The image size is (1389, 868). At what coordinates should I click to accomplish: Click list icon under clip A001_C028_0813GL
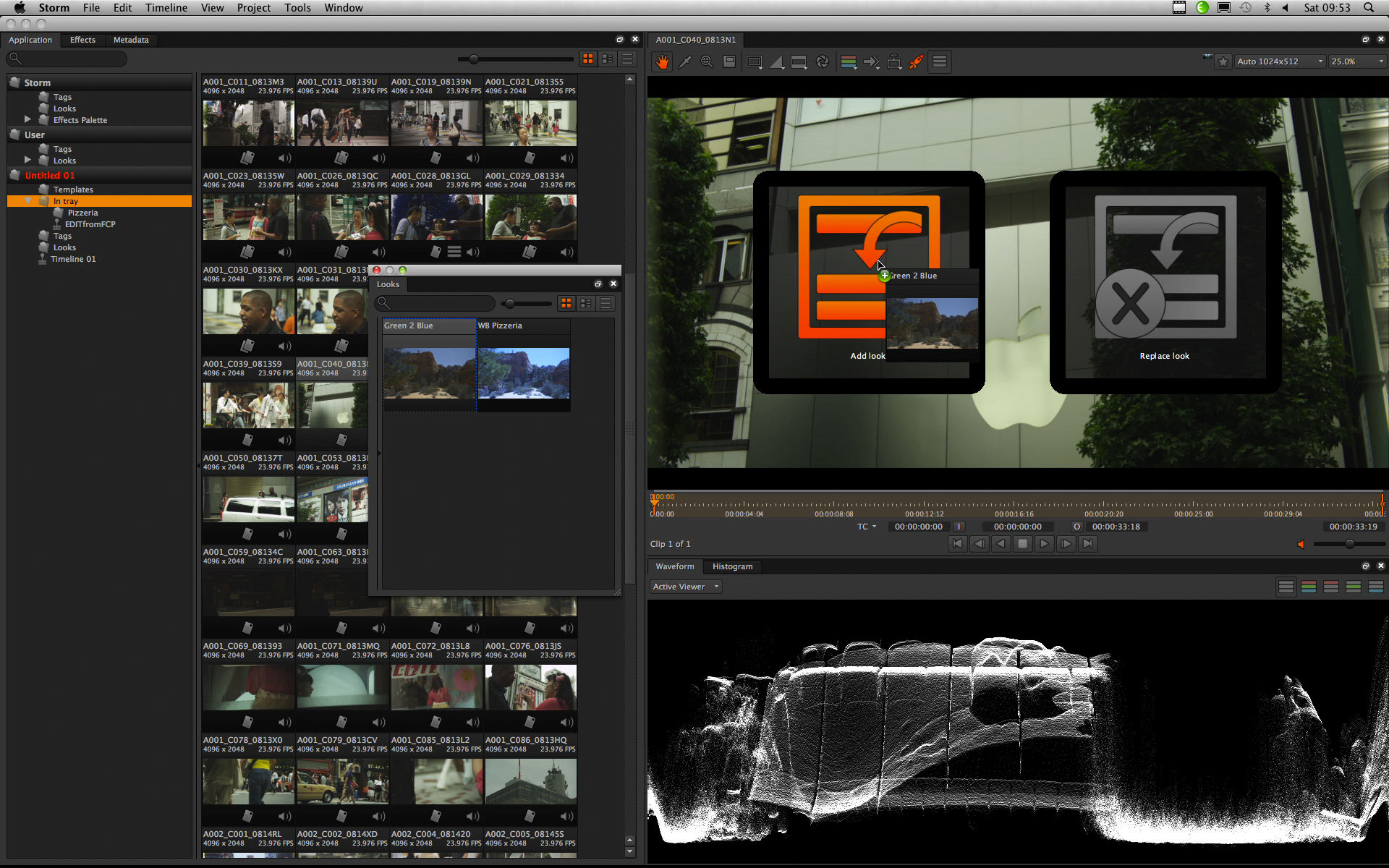click(x=454, y=252)
